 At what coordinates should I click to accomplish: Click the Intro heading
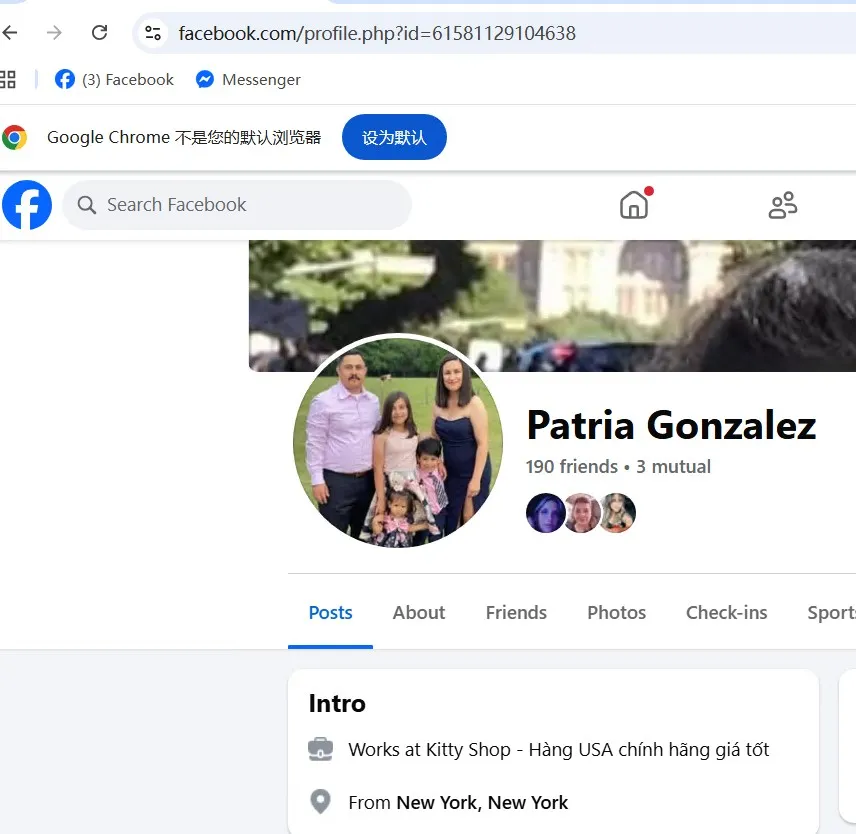pyautogui.click(x=337, y=703)
